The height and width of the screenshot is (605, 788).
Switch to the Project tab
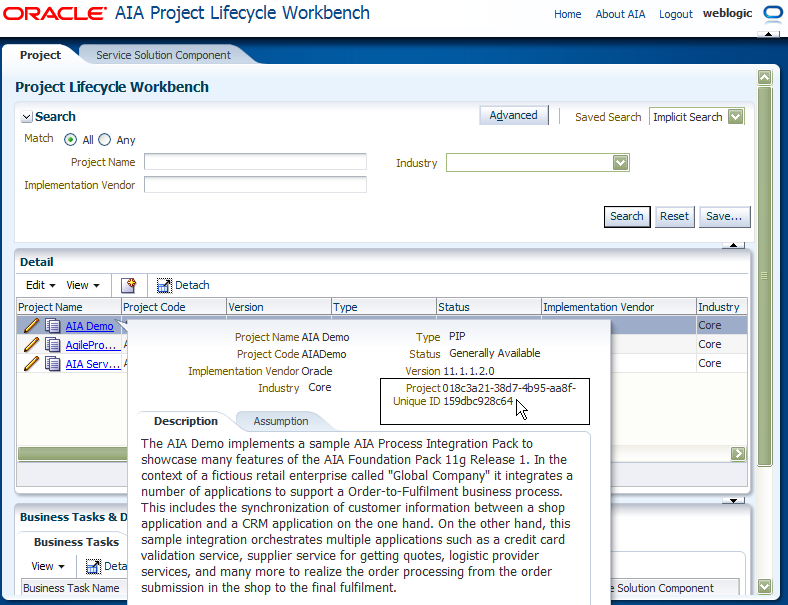tap(40, 55)
